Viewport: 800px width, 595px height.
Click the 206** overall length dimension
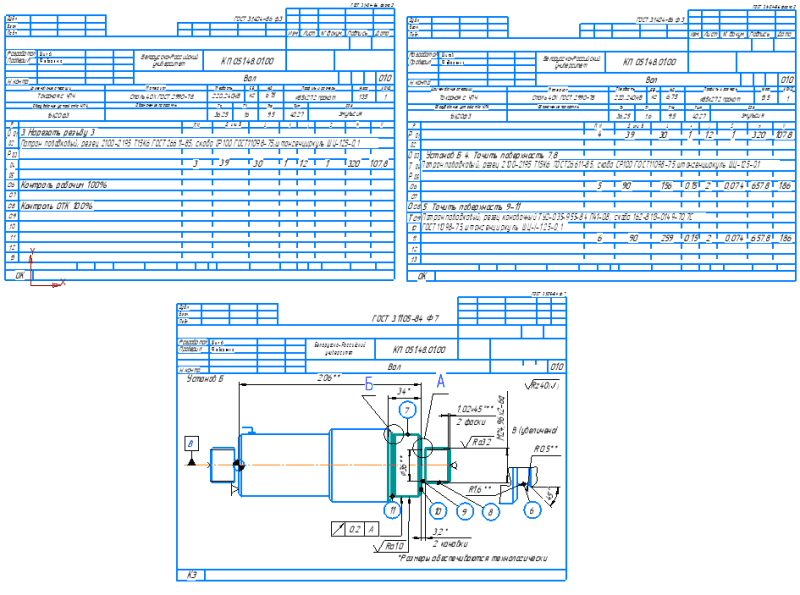click(x=329, y=378)
